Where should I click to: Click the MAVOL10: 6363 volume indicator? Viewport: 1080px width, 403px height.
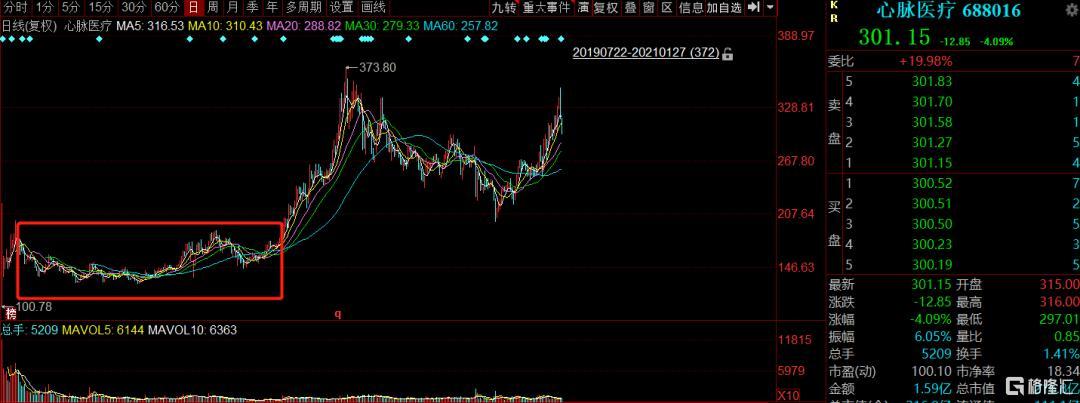(x=192, y=330)
